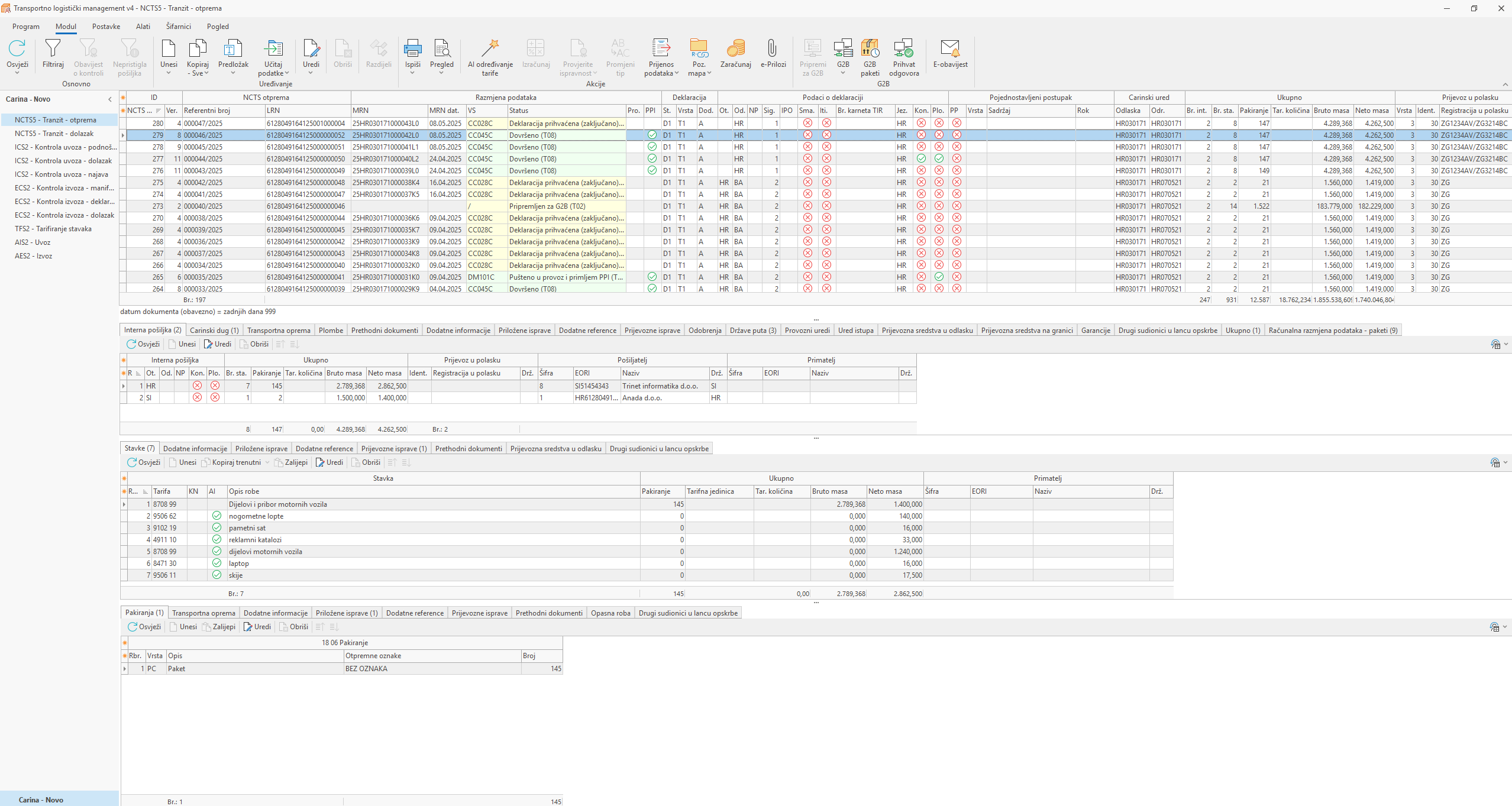Screen dimensions: 1512x806
Task: Click Kopiraj trenutni in Stavke toolbar
Action: pyautogui.click(x=235, y=462)
